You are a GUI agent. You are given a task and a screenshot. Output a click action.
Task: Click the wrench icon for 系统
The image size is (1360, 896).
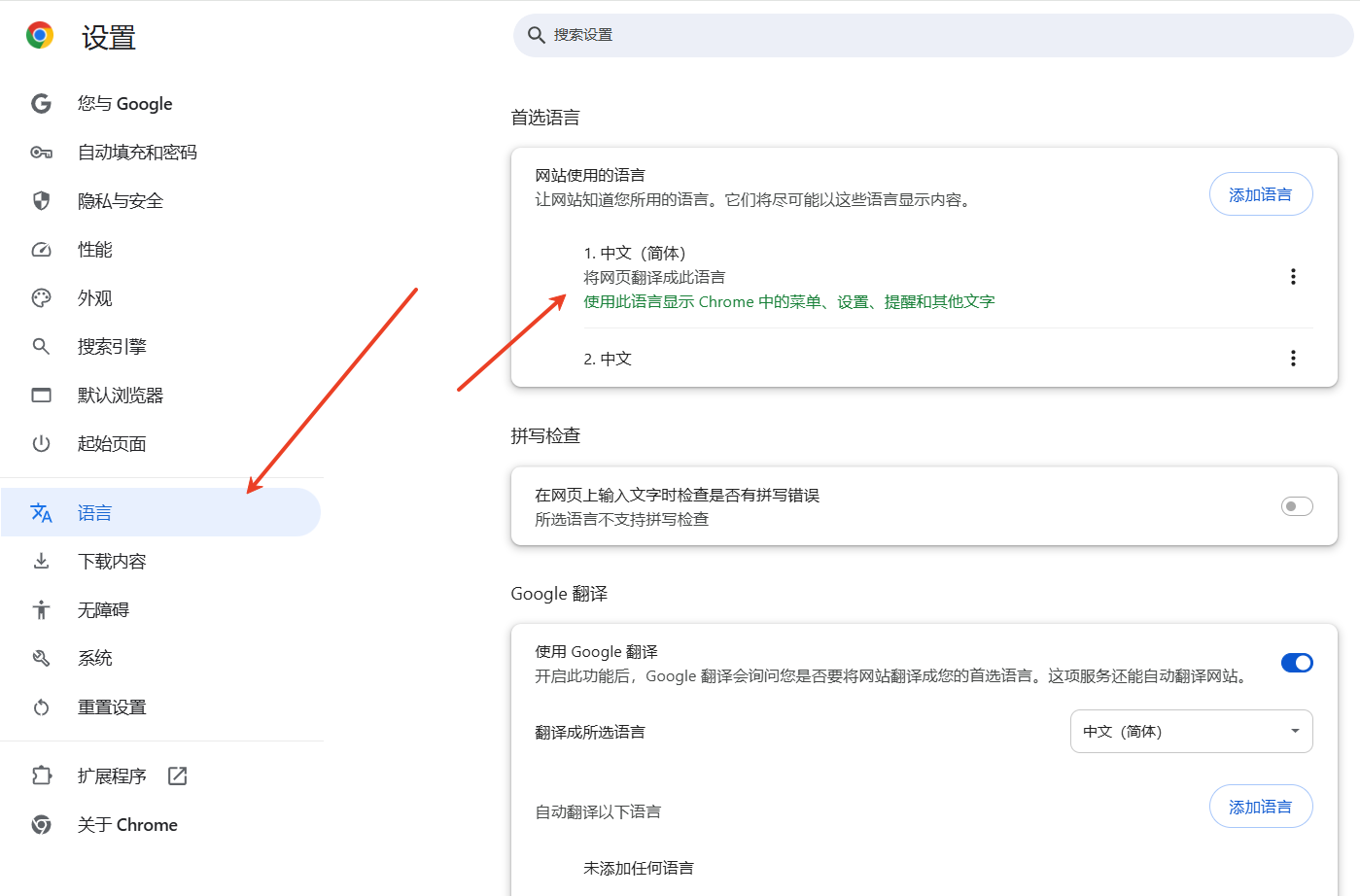coord(41,658)
